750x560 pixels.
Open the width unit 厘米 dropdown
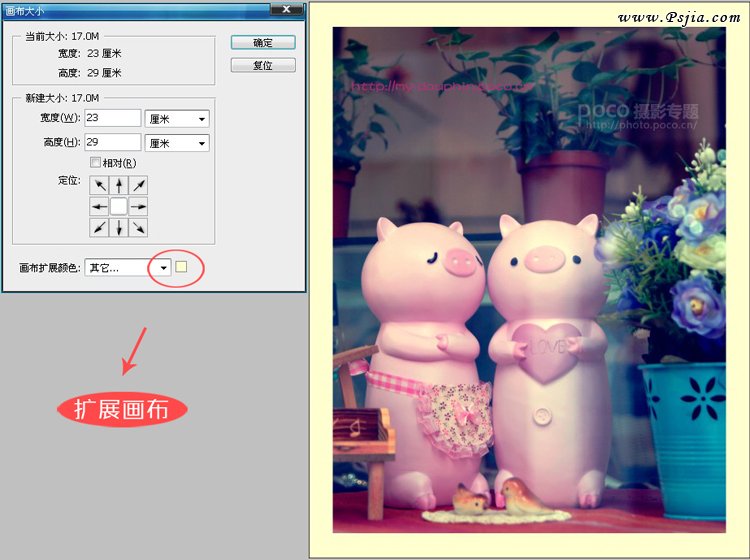point(177,119)
